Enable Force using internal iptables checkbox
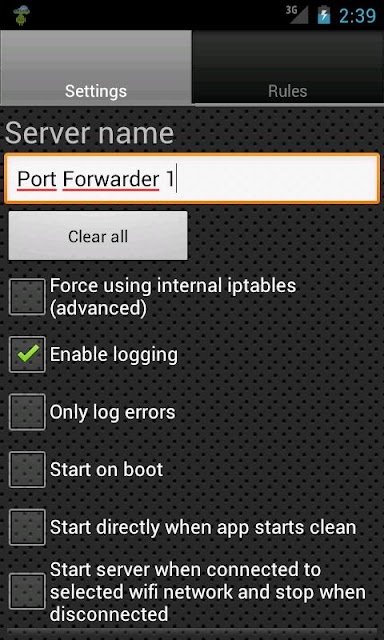This screenshot has height=640, width=384. pos(27,297)
